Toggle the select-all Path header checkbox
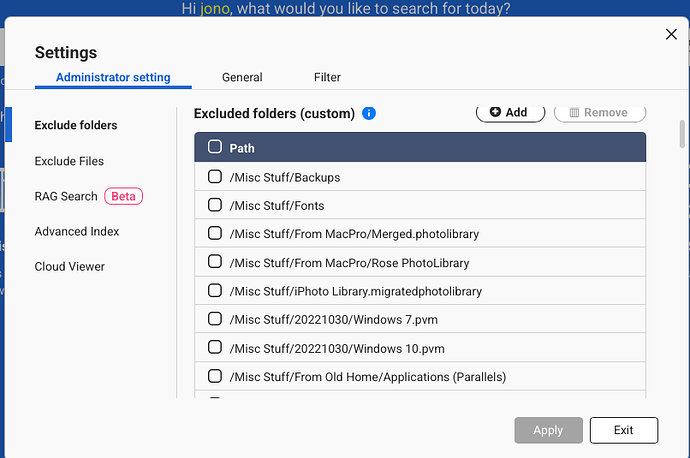This screenshot has height=458, width=690. point(215,147)
